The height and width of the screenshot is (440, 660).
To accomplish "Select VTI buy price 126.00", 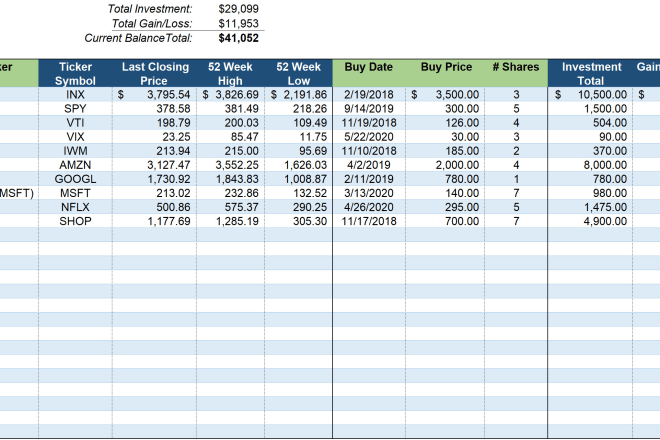I will click(445, 123).
